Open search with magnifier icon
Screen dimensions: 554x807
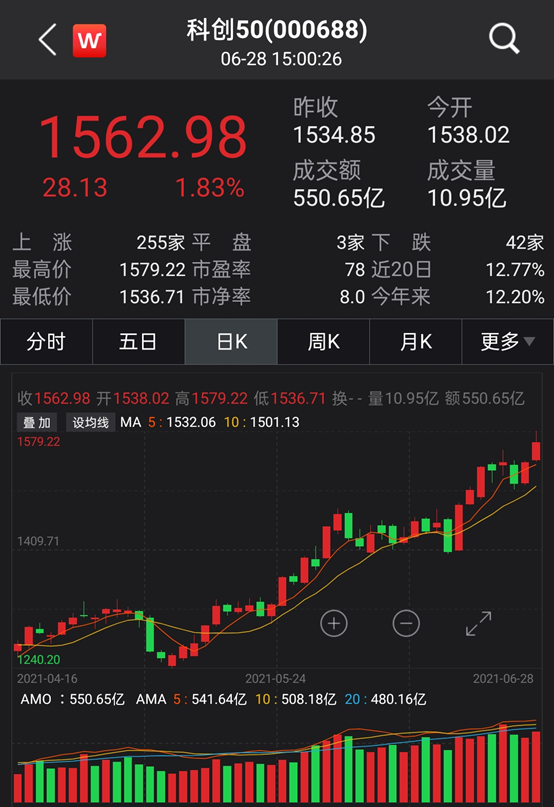click(504, 39)
